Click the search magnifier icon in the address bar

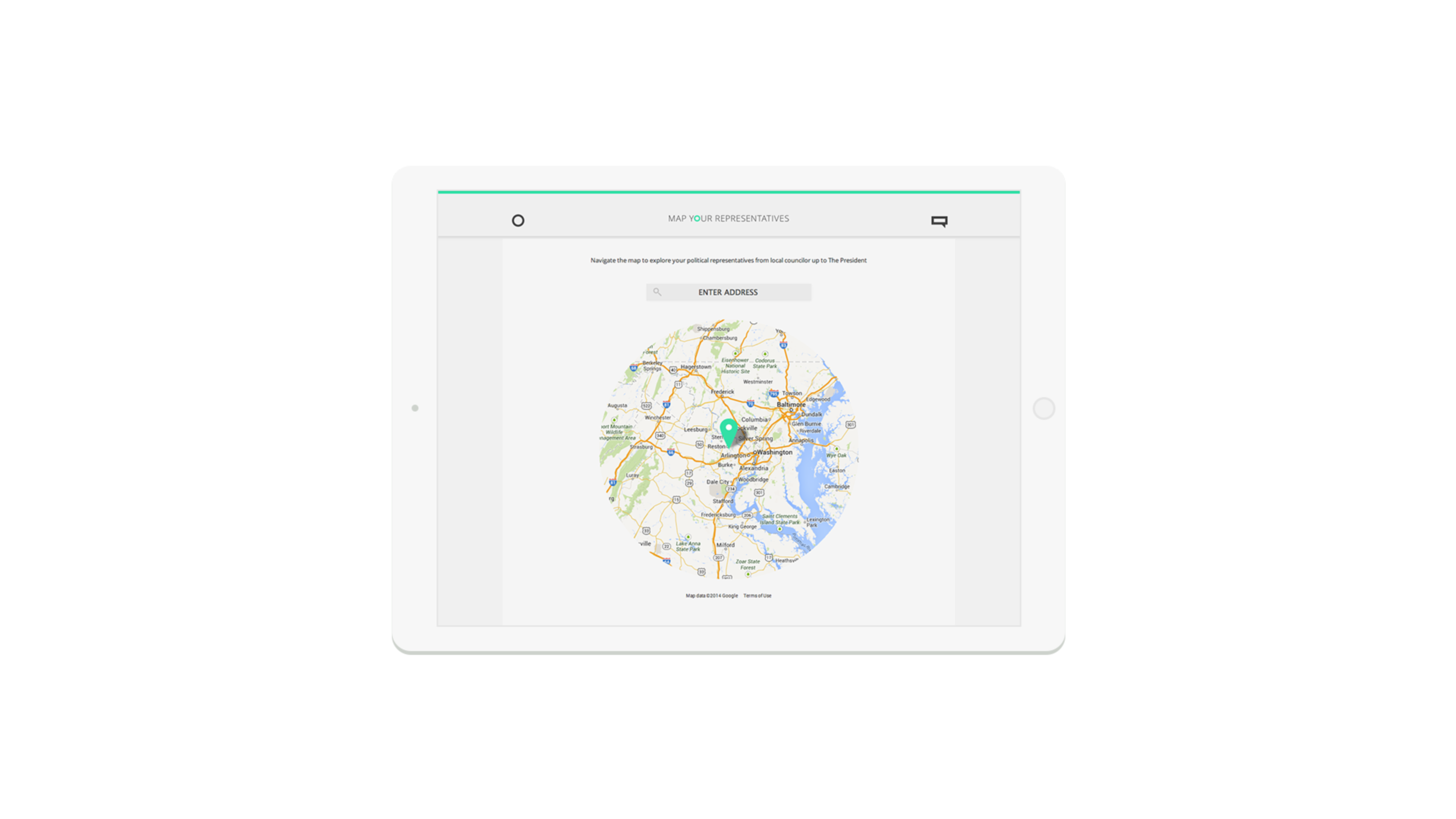657,292
